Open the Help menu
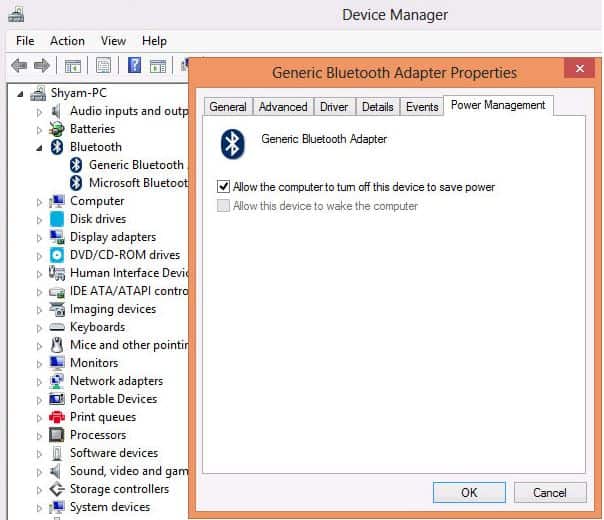Screen dimensions: 604x520 click(154, 41)
